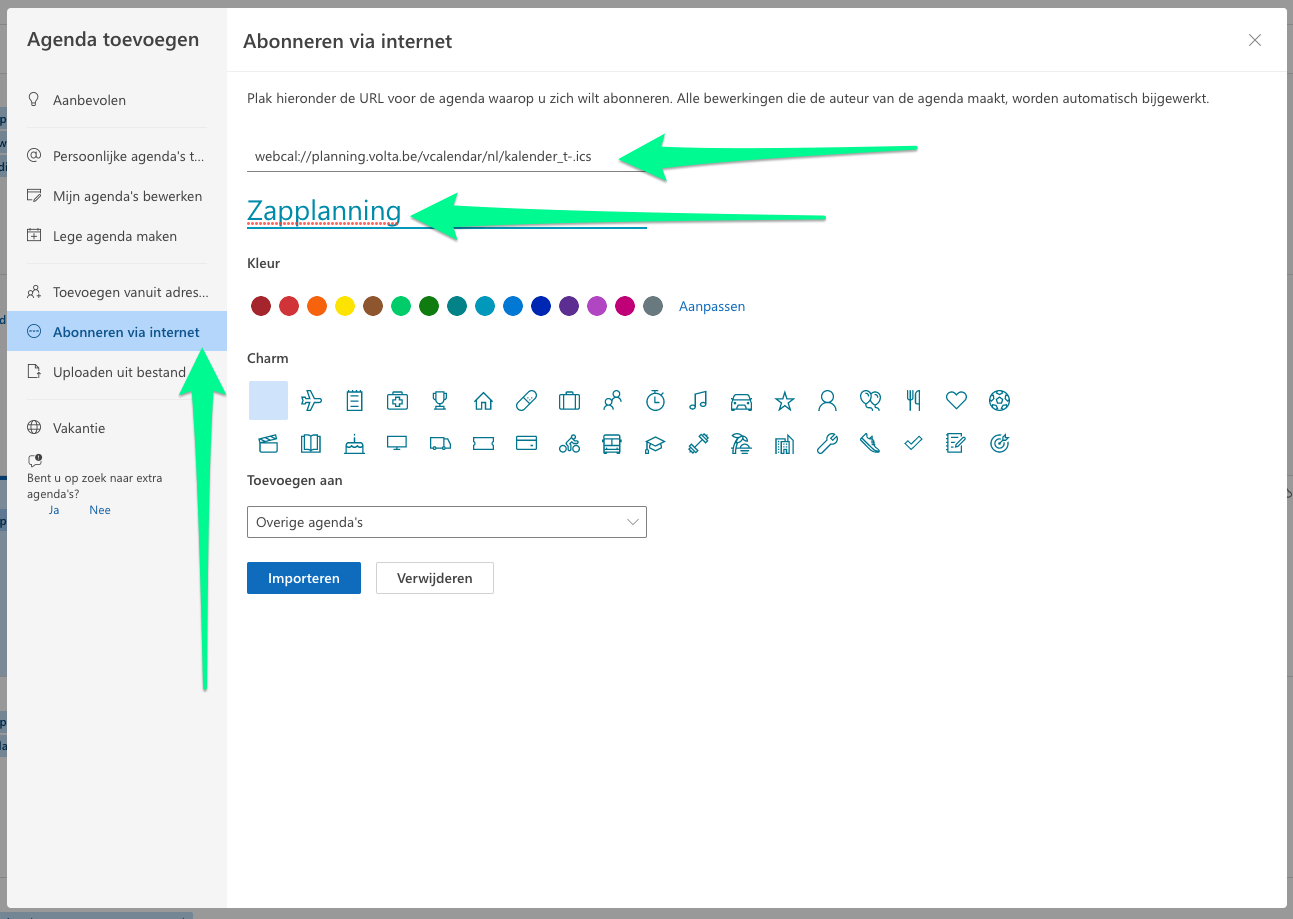Pick the heart charm icon
The height and width of the screenshot is (919, 1293).
tap(956, 401)
